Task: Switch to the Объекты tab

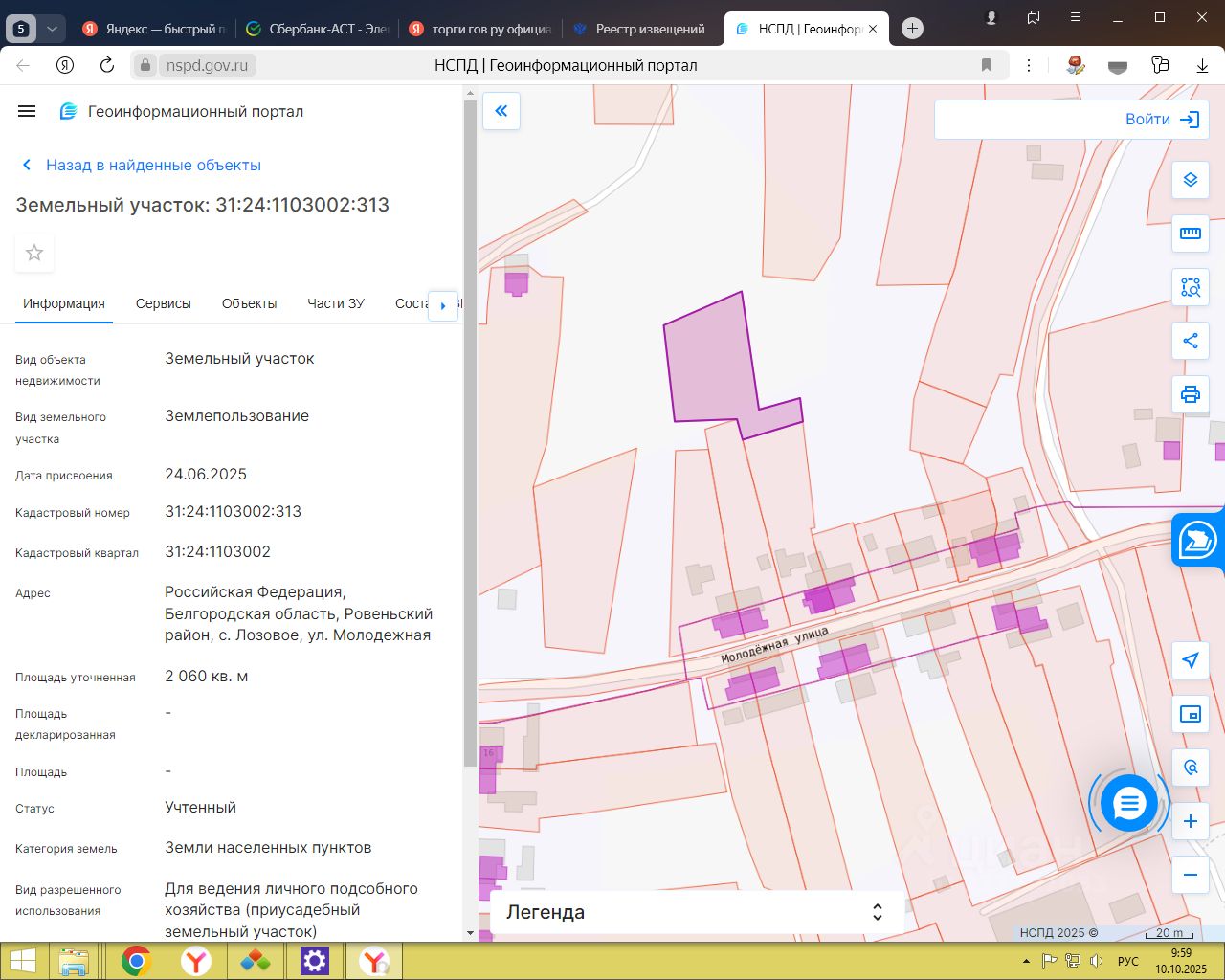Action: pos(249,303)
